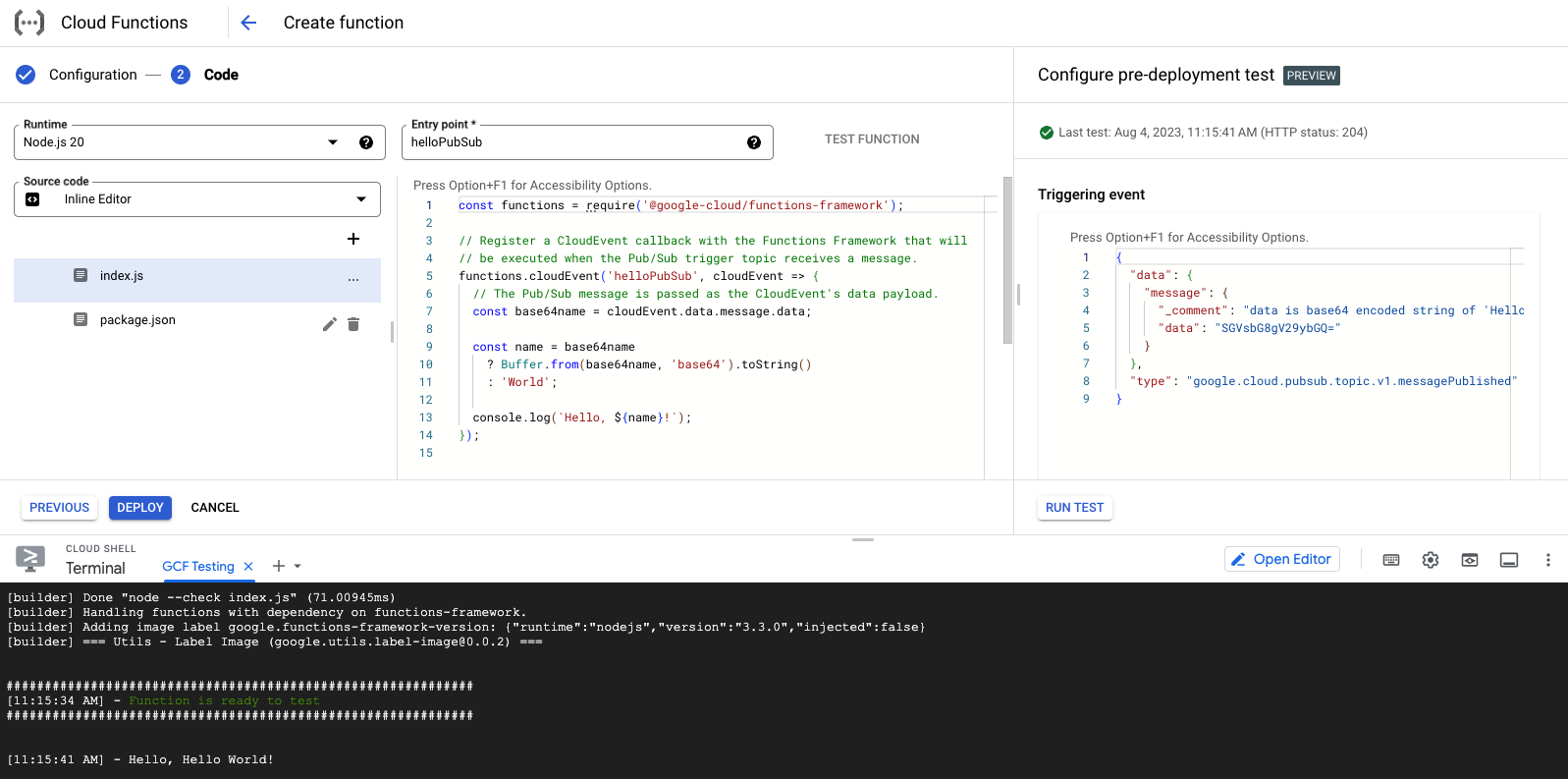
Task: Expand the Runtime Node.js 20 dropdown
Action: (x=333, y=142)
